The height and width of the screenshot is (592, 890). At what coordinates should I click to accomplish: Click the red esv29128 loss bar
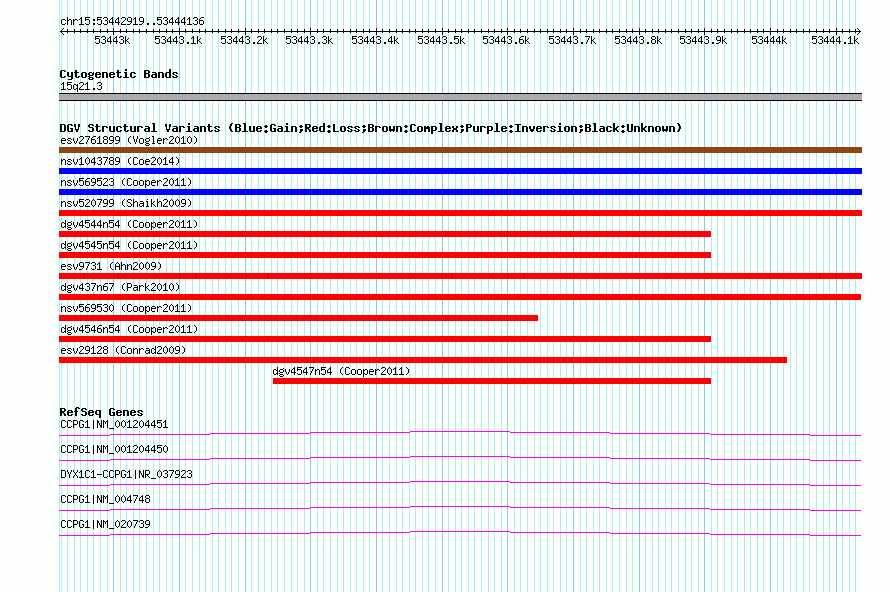[423, 360]
